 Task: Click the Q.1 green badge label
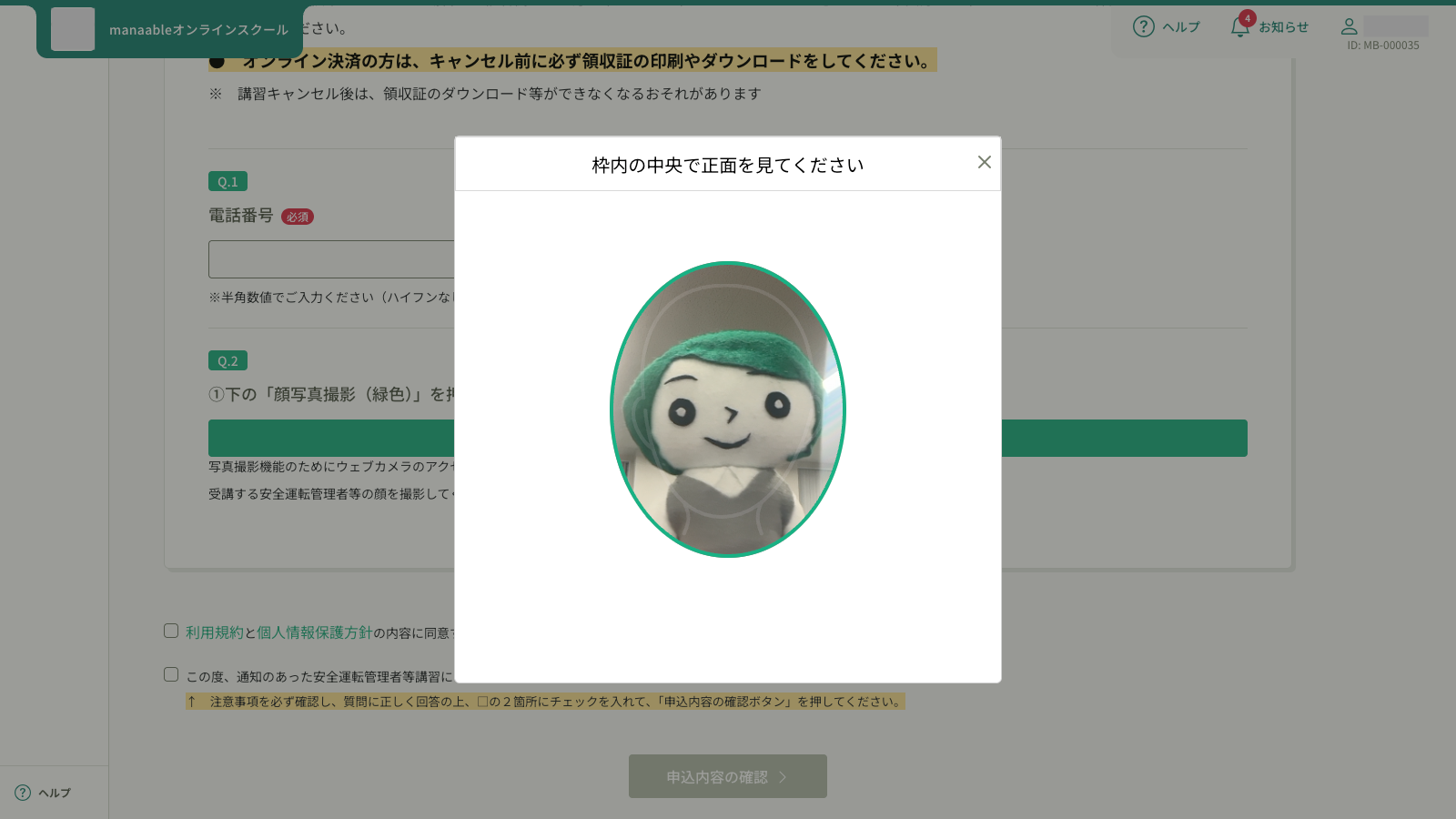(228, 181)
